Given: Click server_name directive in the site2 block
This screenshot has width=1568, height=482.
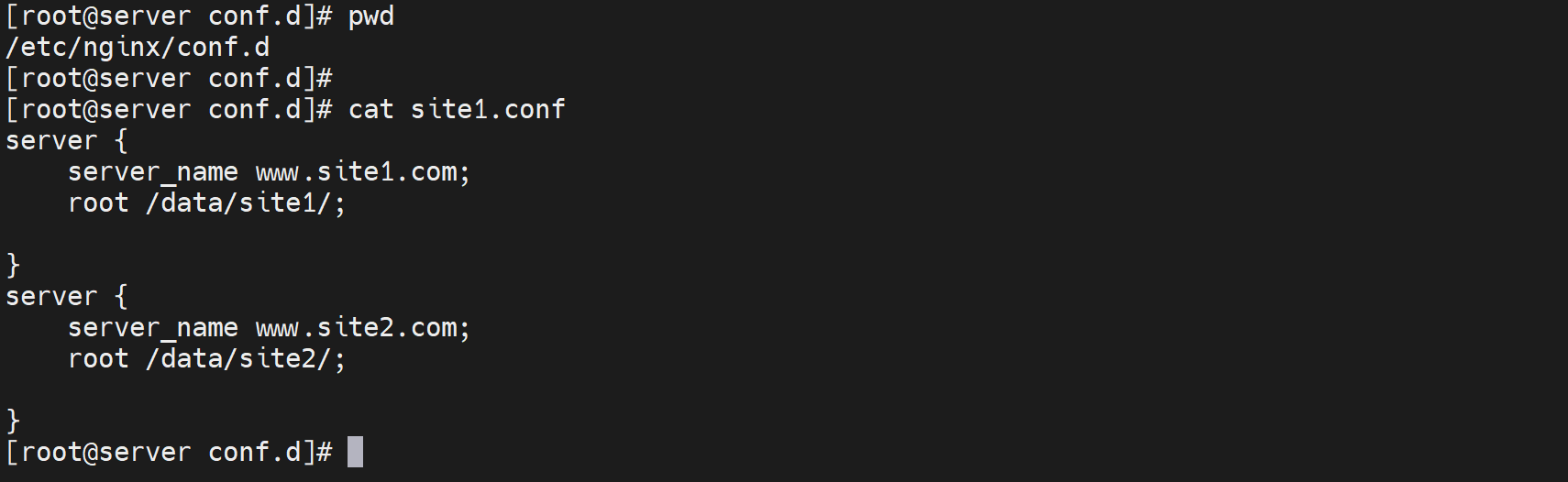Looking at the screenshot, I should pyautogui.click(x=152, y=328).
